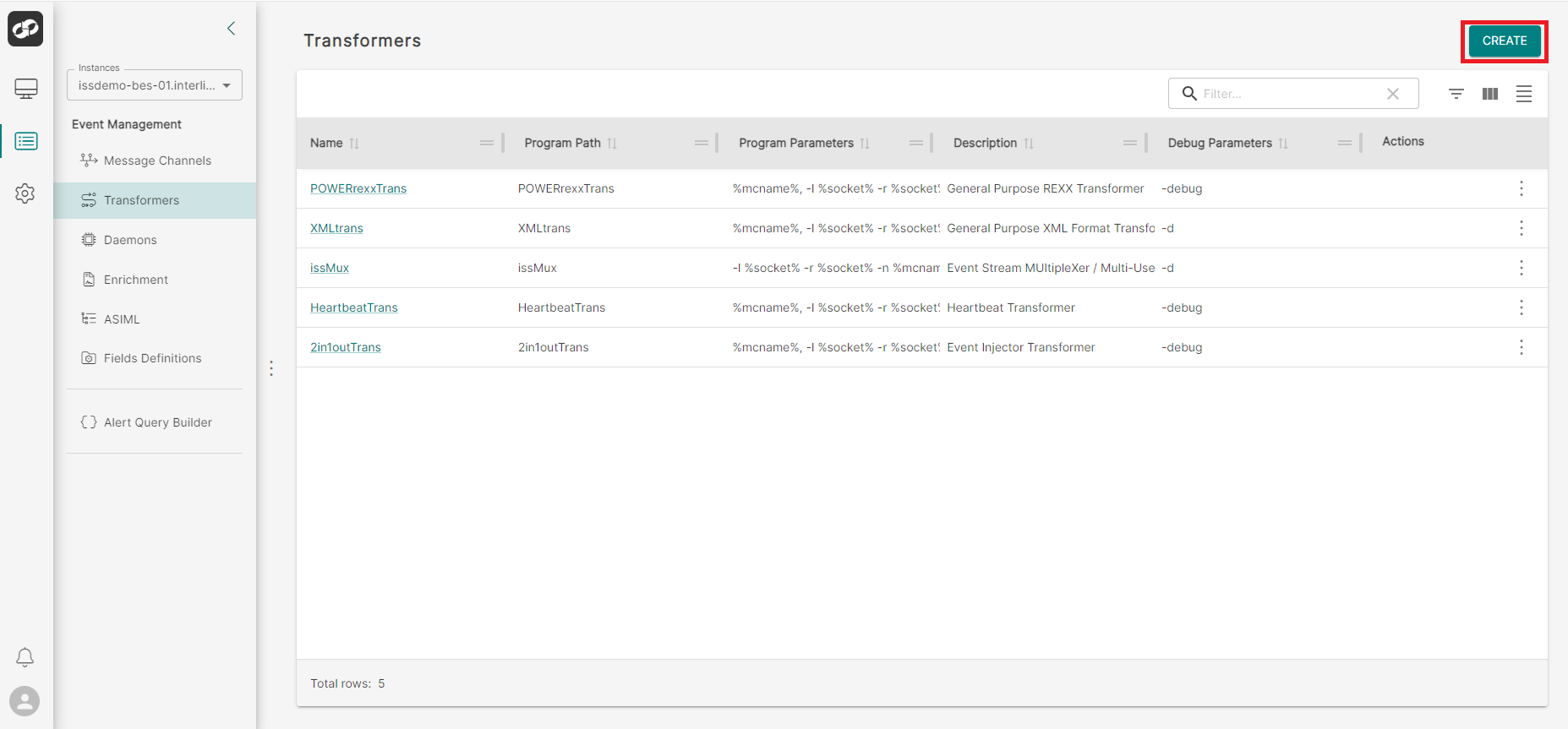Open the event management list icon

[x=26, y=141]
